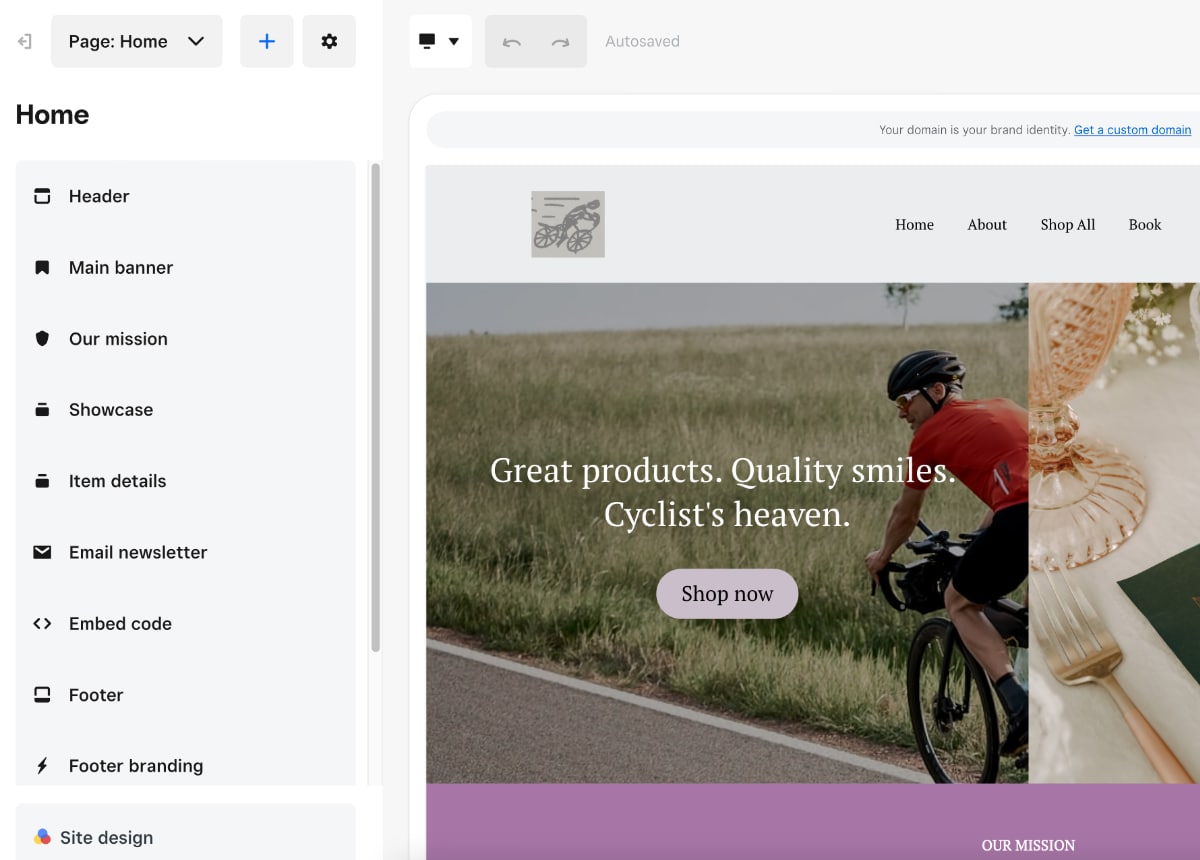The image size is (1200, 860).
Task: Open the Item details section label
Action: [x=117, y=481]
